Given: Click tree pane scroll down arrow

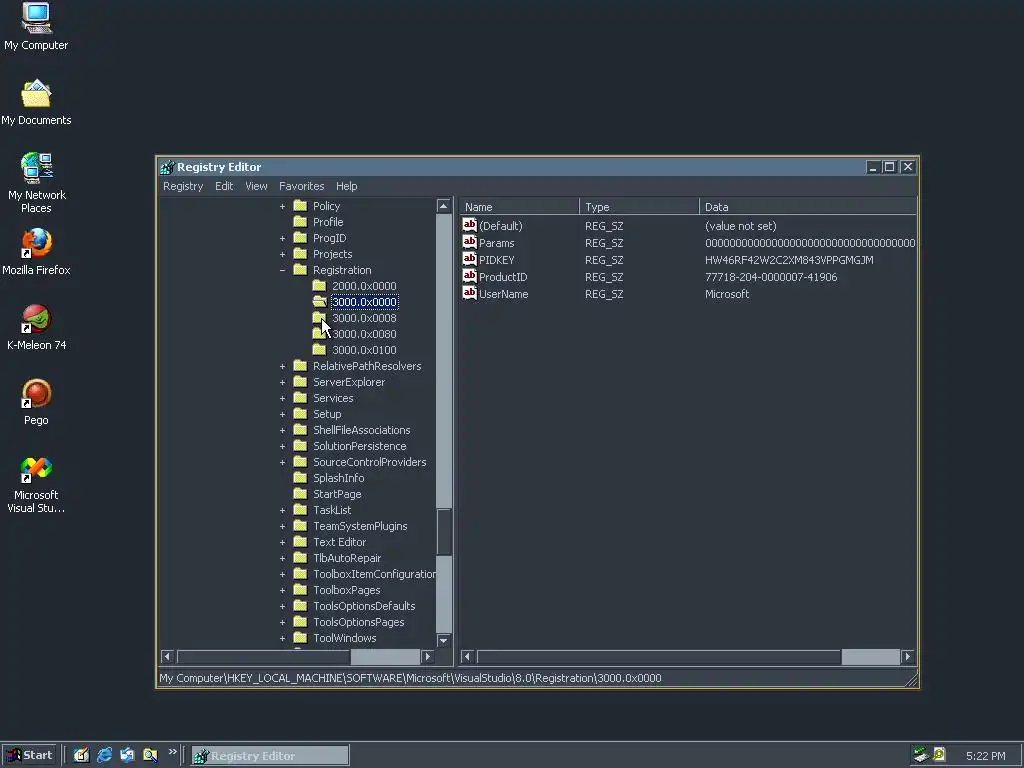Looking at the screenshot, I should point(443,640).
